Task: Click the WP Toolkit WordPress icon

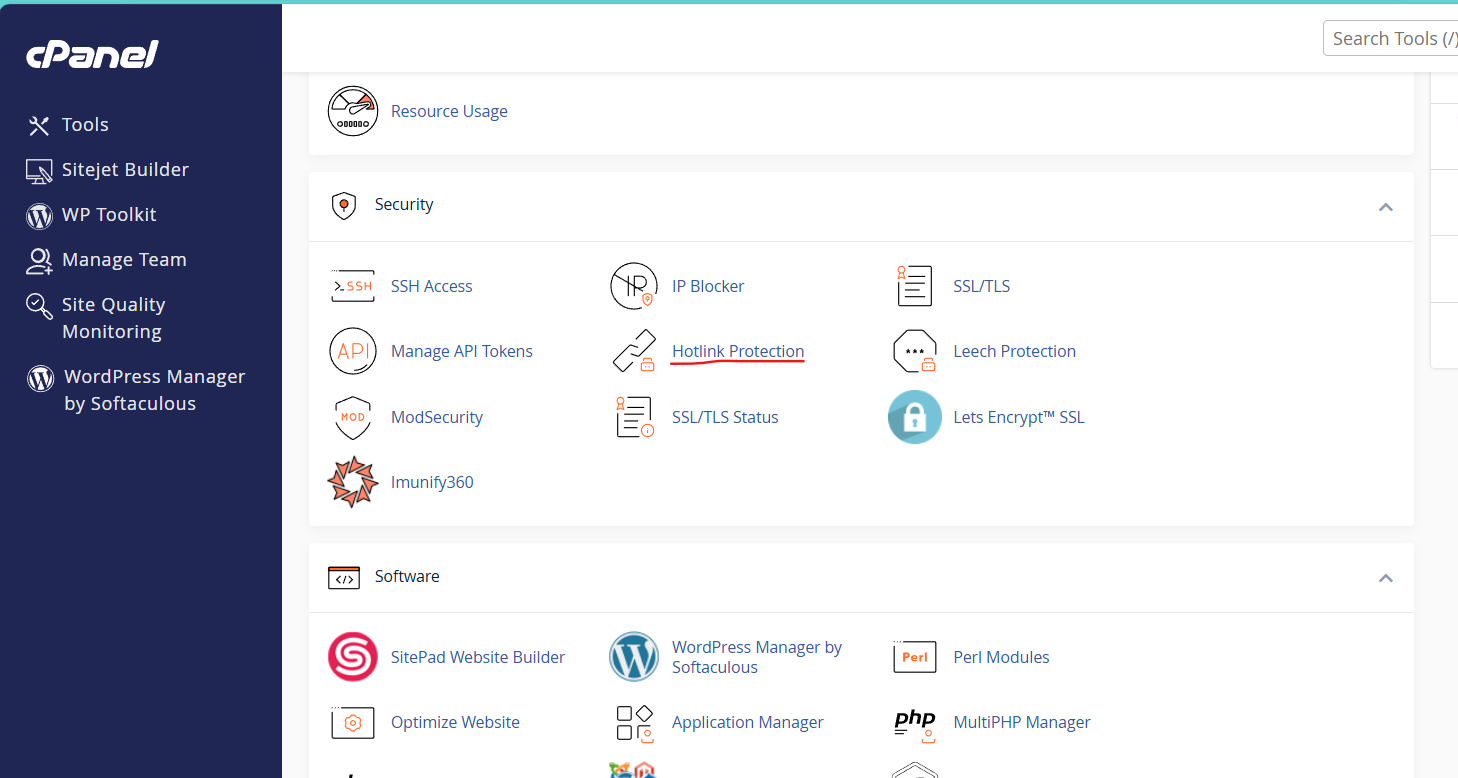Action: click(x=39, y=215)
